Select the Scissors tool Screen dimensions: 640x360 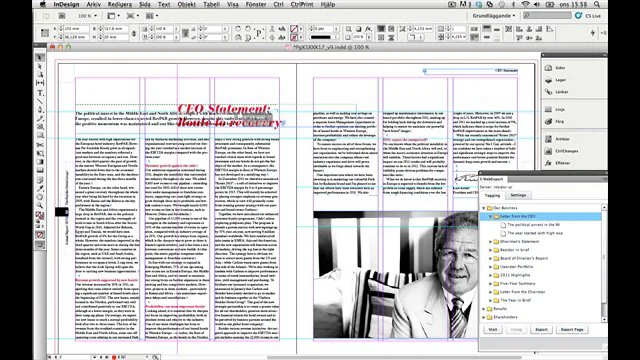[x=40, y=145]
